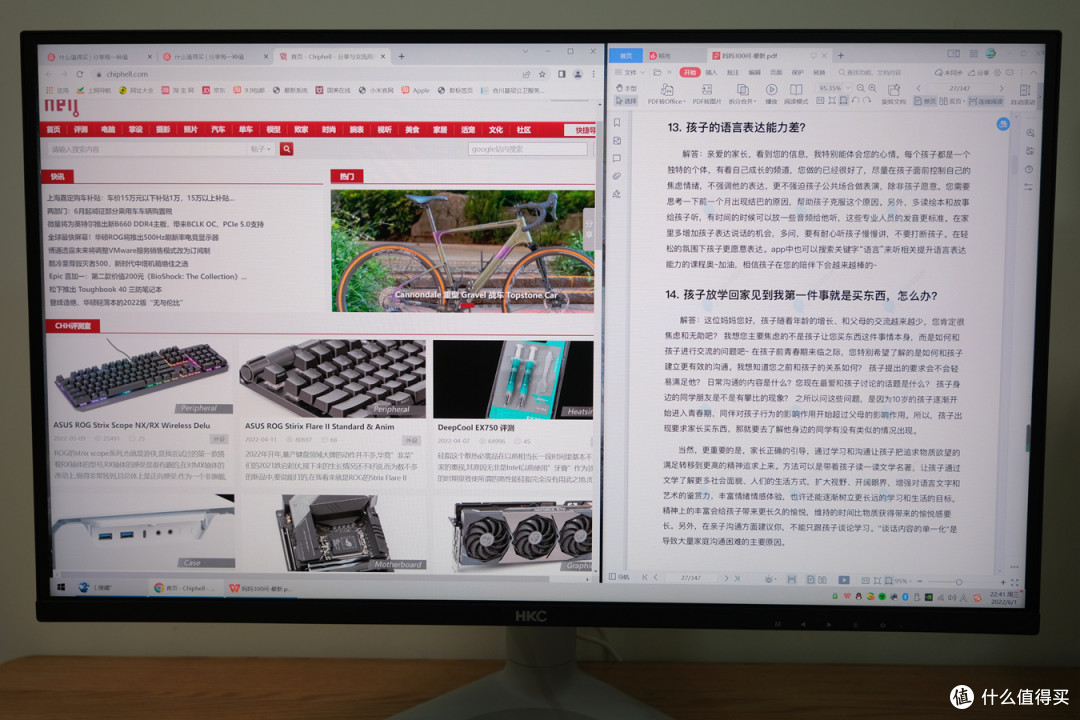The width and height of the screenshot is (1080, 720).
Task: Click PDF转图片 tool
Action: [707, 94]
